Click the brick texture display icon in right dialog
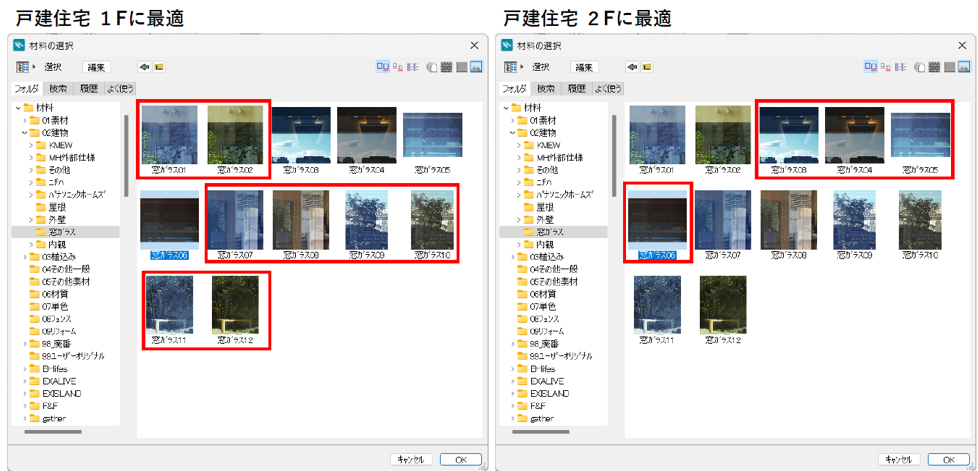 pos(934,67)
